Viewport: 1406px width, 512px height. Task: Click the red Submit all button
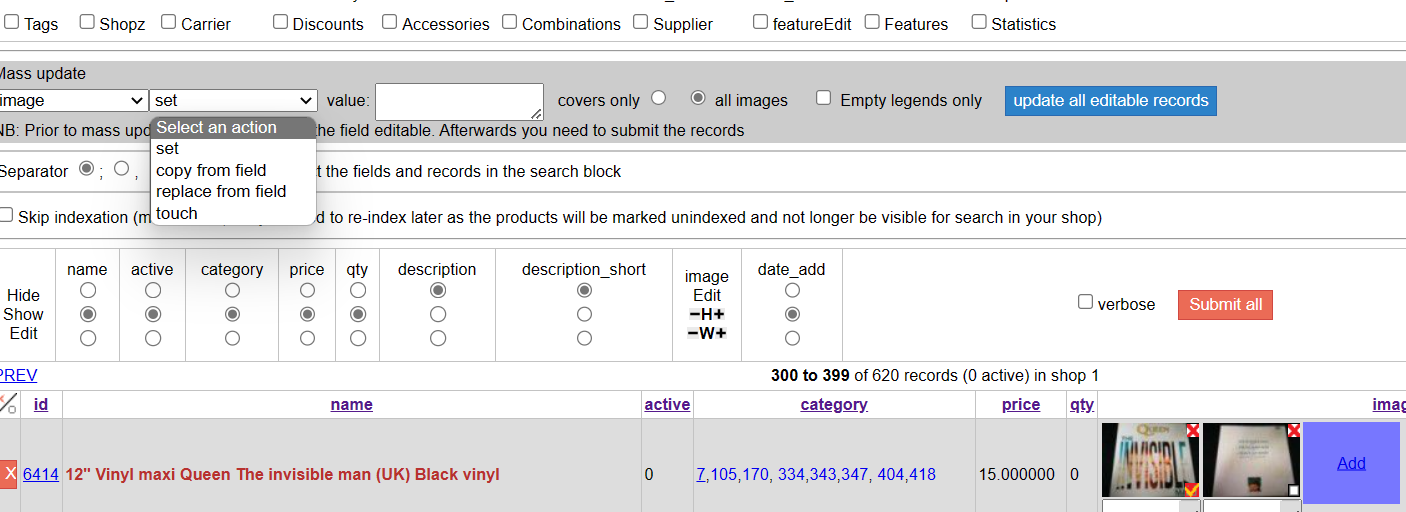(1225, 304)
